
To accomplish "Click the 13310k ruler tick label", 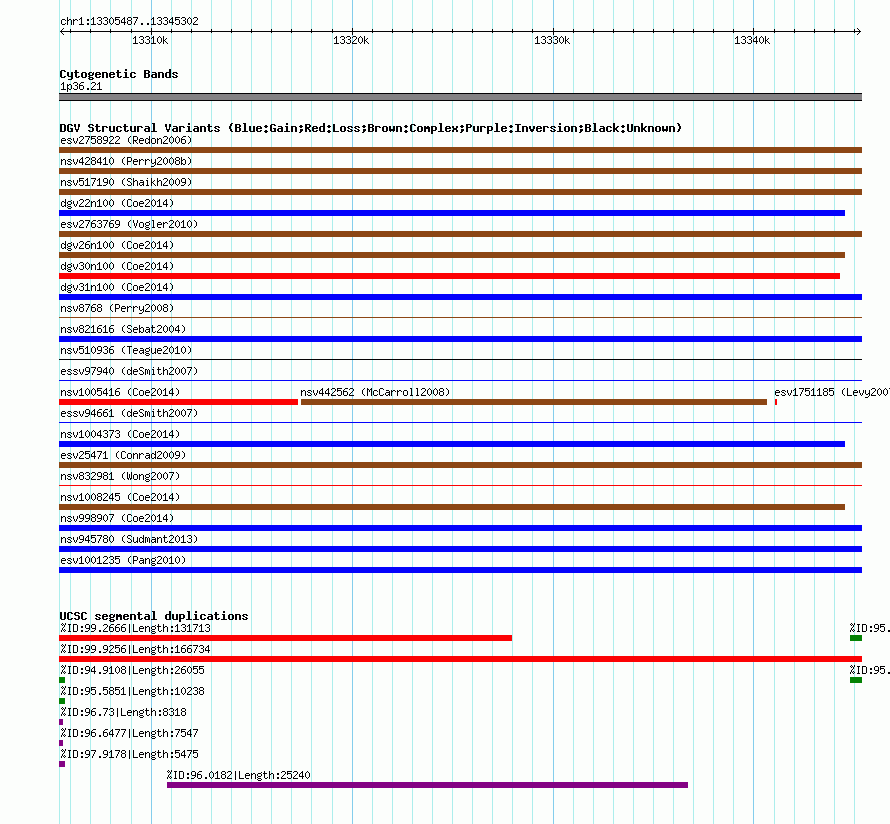I will (x=150, y=40).
